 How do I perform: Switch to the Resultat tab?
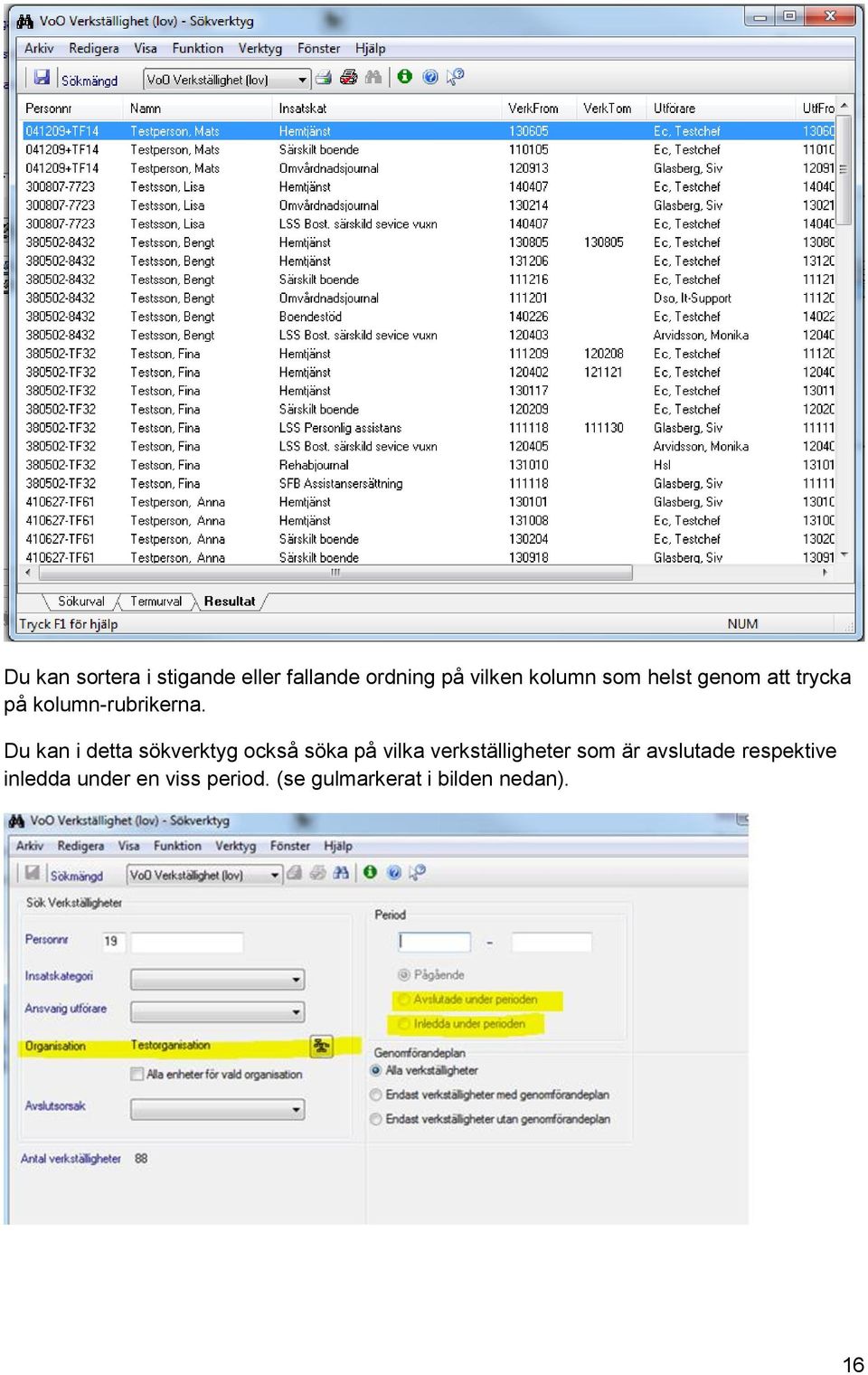(x=230, y=602)
